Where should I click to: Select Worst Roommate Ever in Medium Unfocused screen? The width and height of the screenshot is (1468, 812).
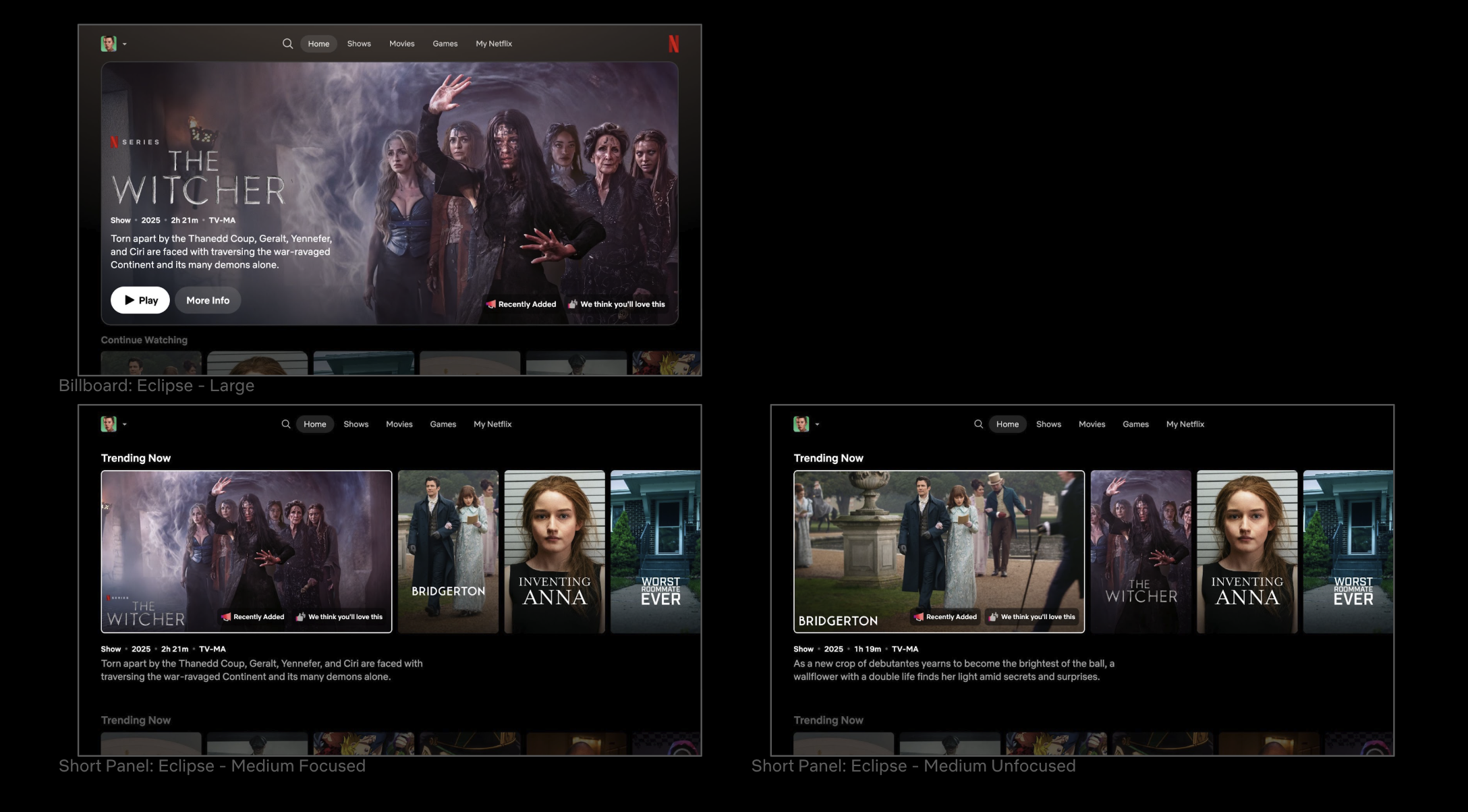(1348, 552)
